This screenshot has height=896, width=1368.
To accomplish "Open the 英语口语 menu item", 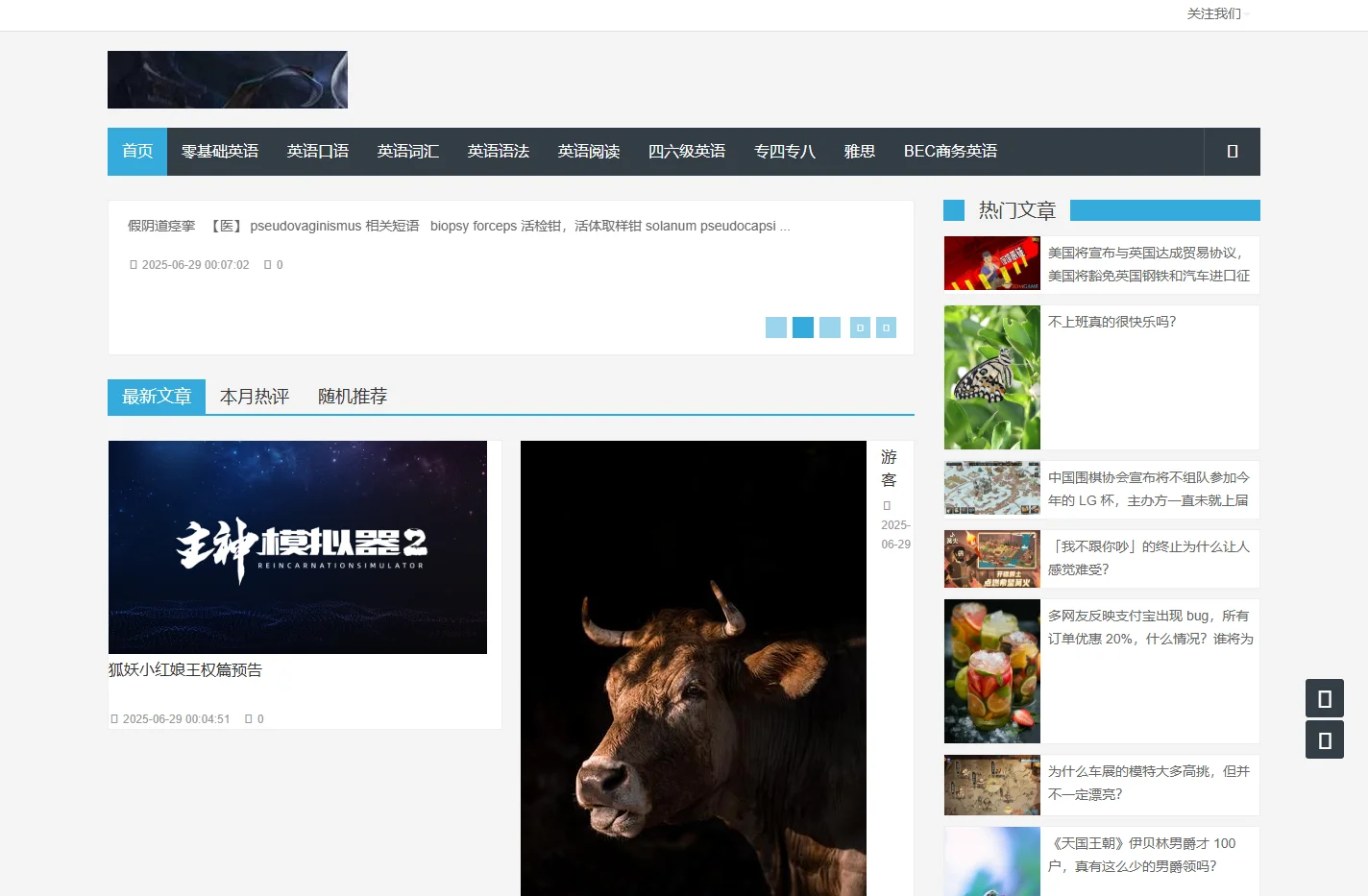I will [x=318, y=152].
